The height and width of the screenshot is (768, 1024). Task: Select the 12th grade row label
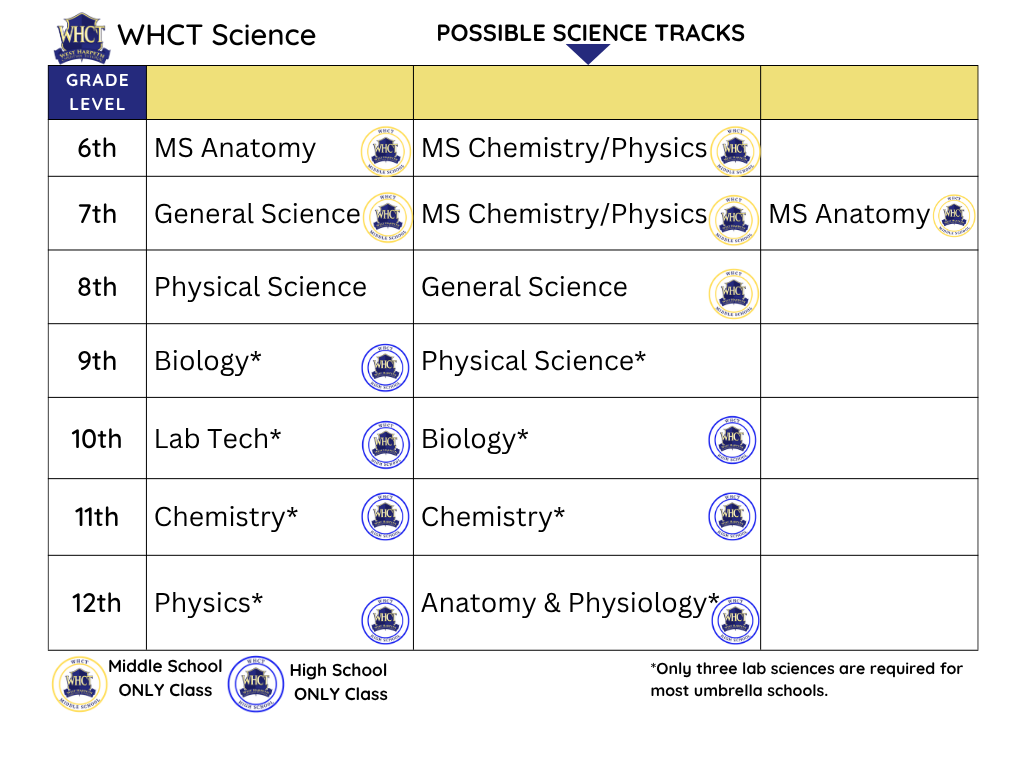97,603
